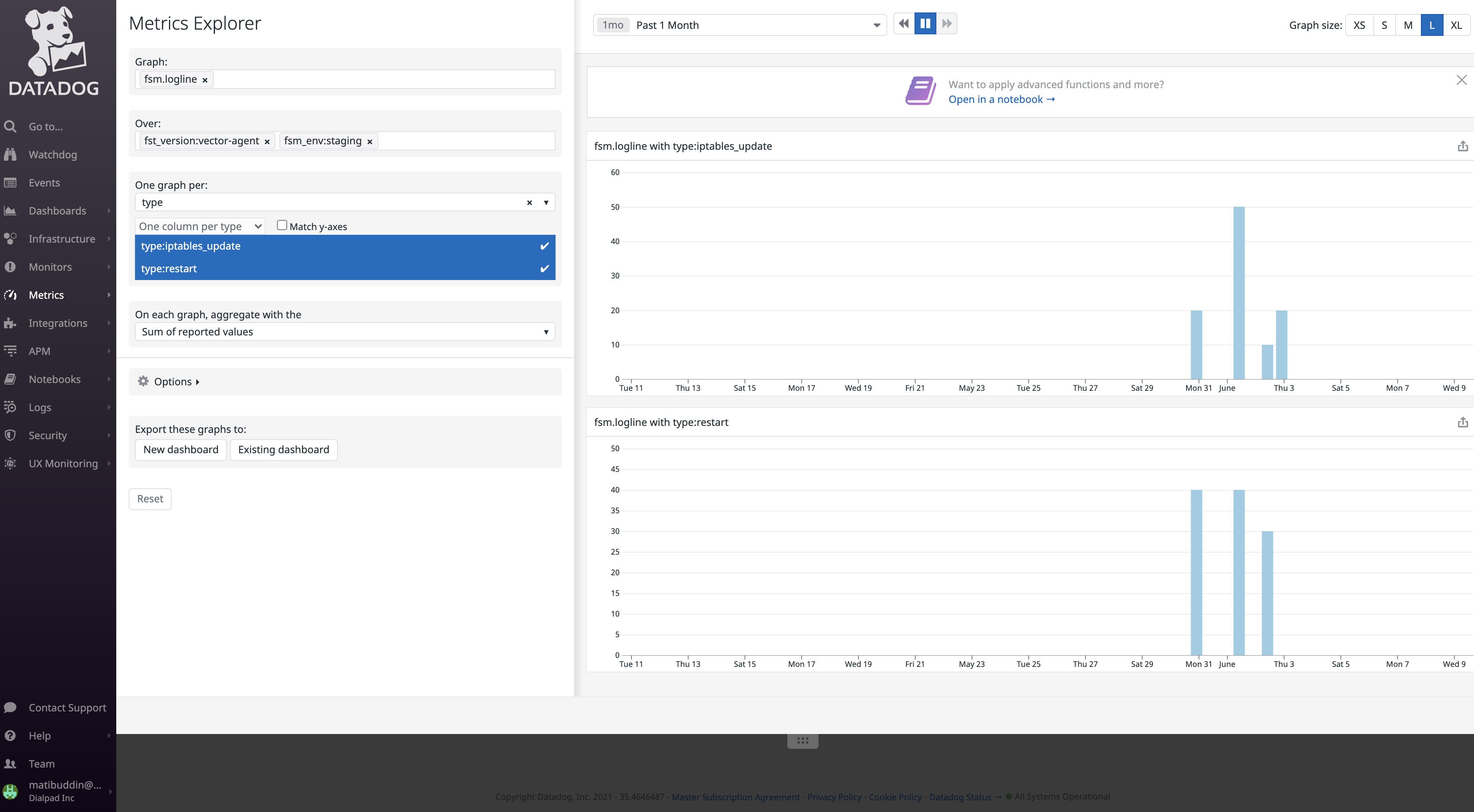Open the Watchdog section

(52, 154)
